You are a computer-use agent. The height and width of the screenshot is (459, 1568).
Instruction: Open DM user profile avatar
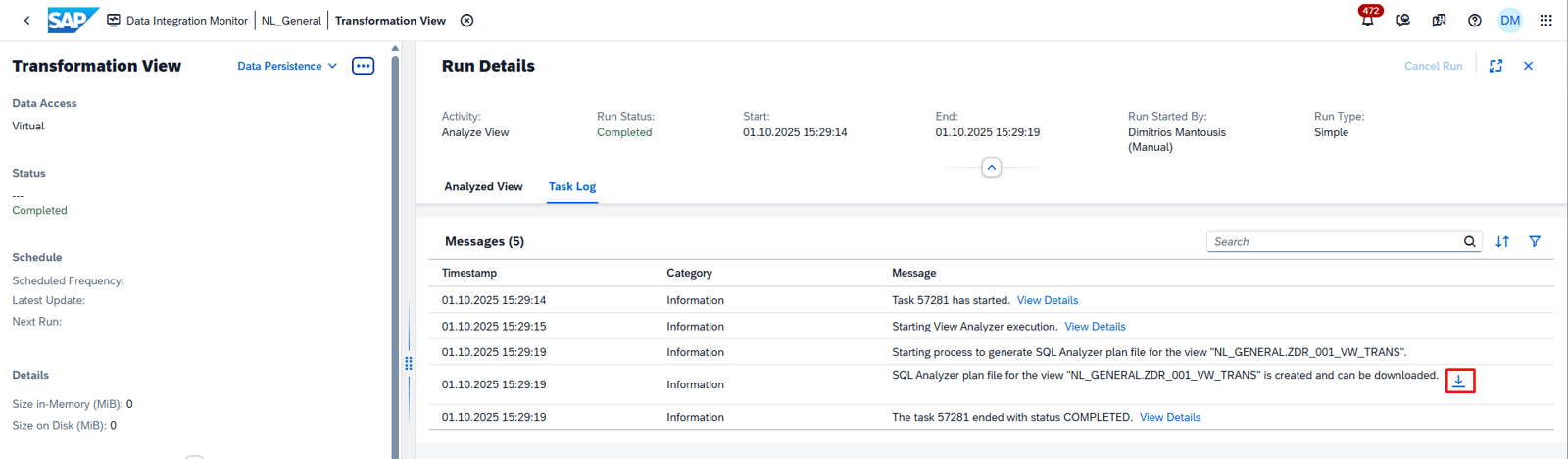point(1510,20)
